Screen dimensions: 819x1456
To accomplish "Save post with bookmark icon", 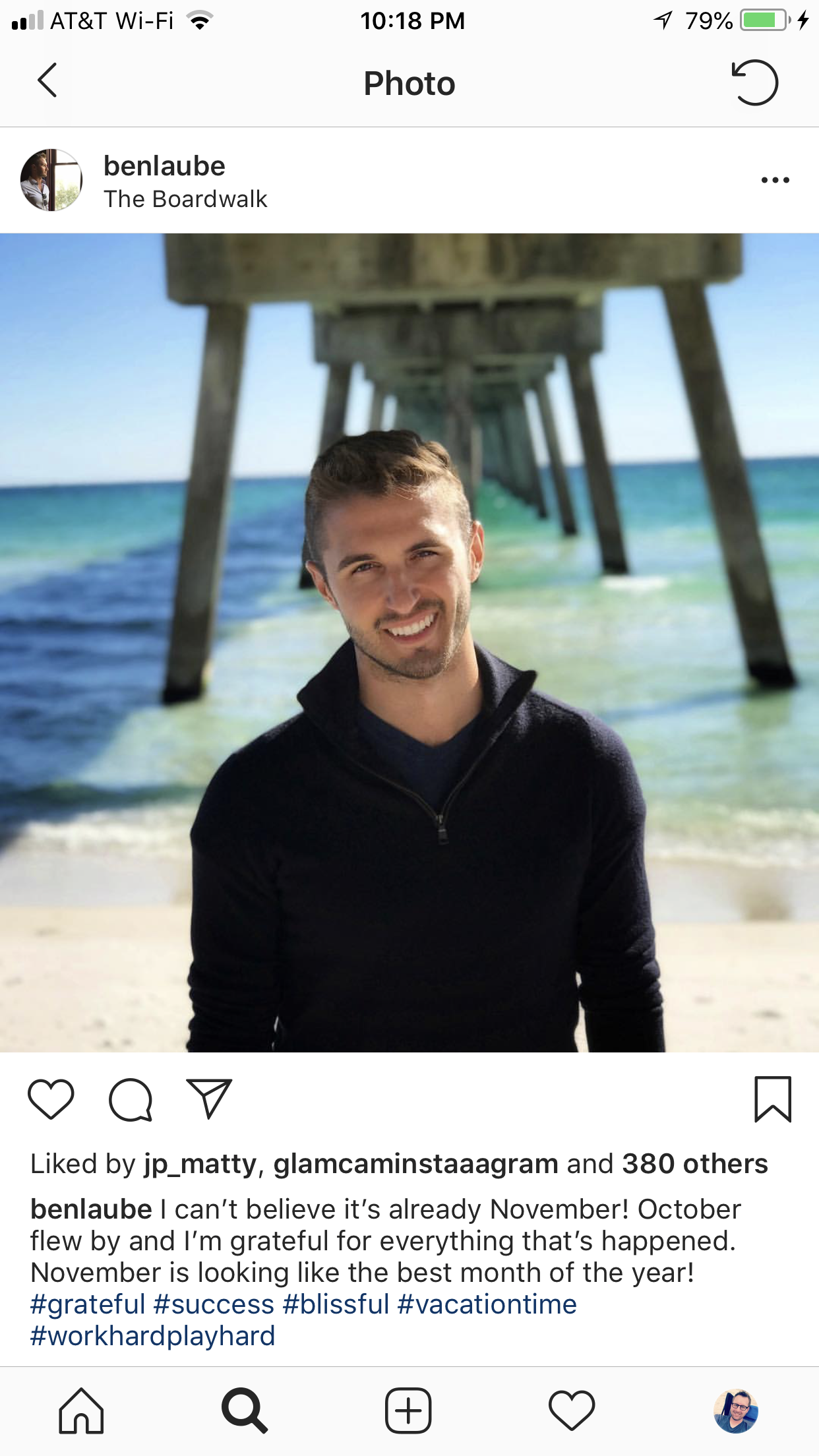I will click(x=773, y=1099).
